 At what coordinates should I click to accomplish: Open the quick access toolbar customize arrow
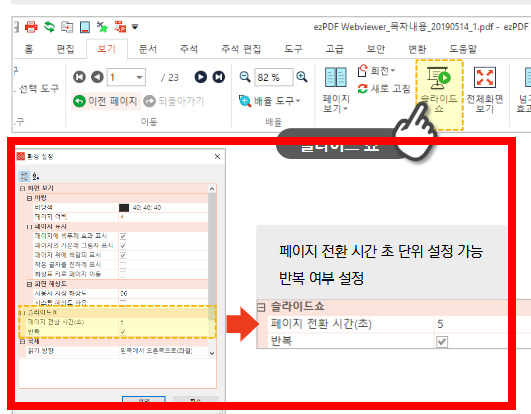click(135, 26)
